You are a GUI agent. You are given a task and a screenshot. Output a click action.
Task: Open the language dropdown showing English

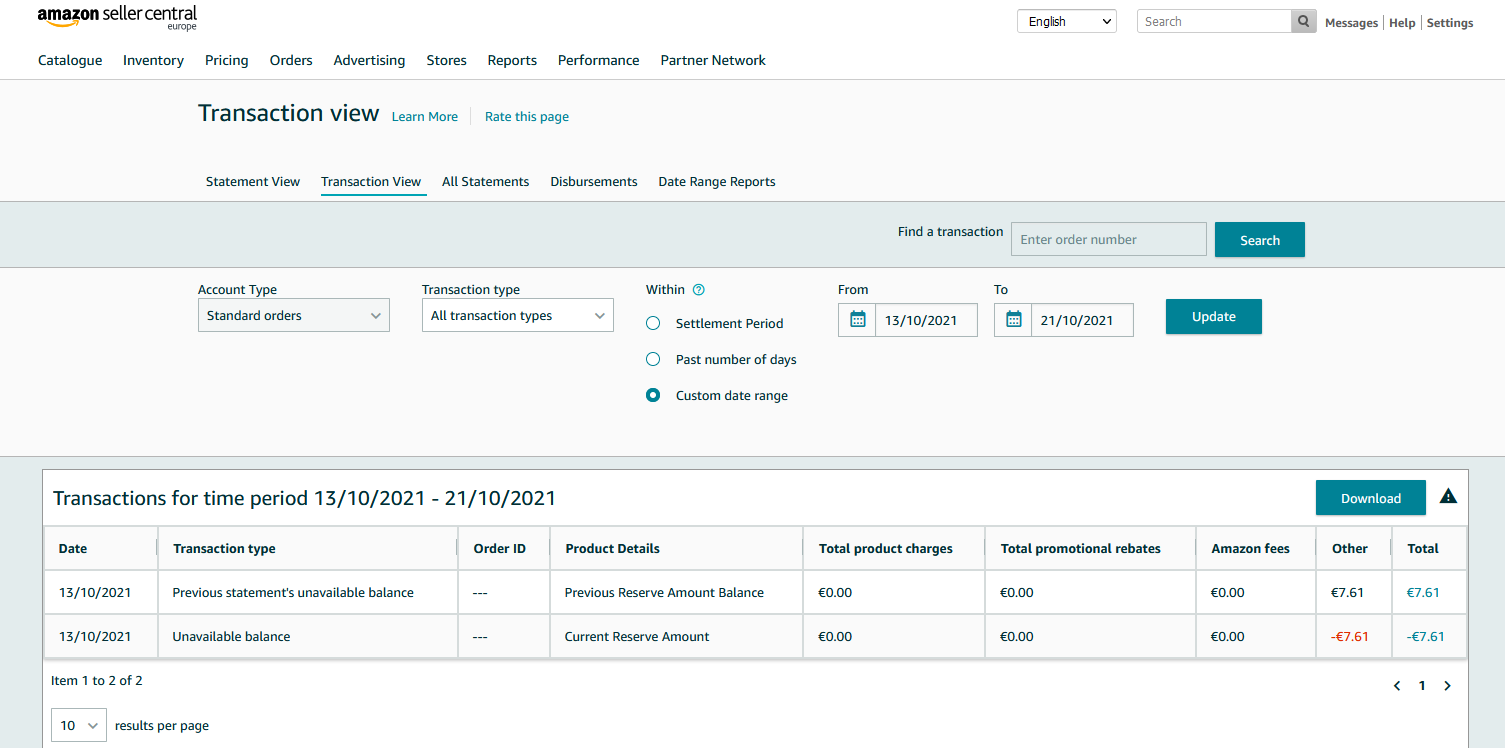point(1067,21)
